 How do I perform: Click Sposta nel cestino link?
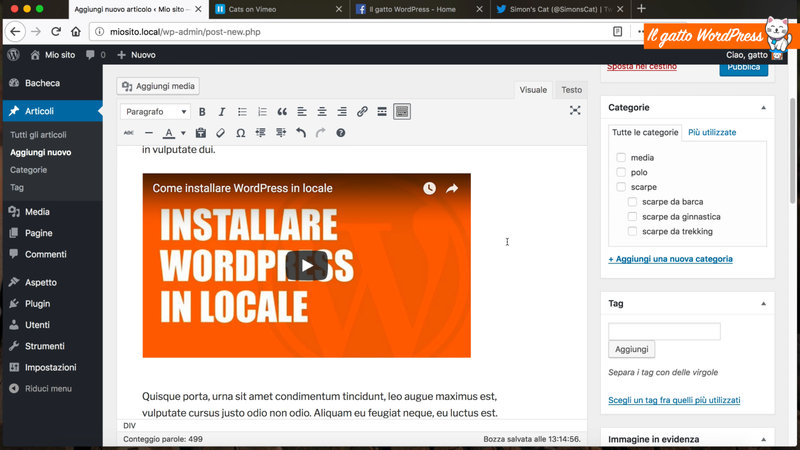[x=642, y=66]
